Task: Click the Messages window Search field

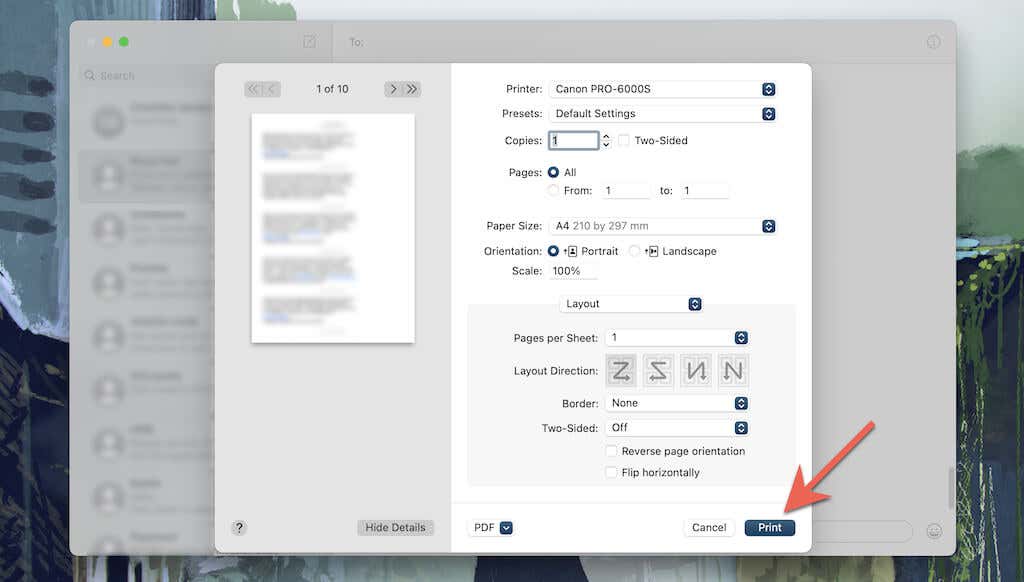Action: tap(147, 75)
